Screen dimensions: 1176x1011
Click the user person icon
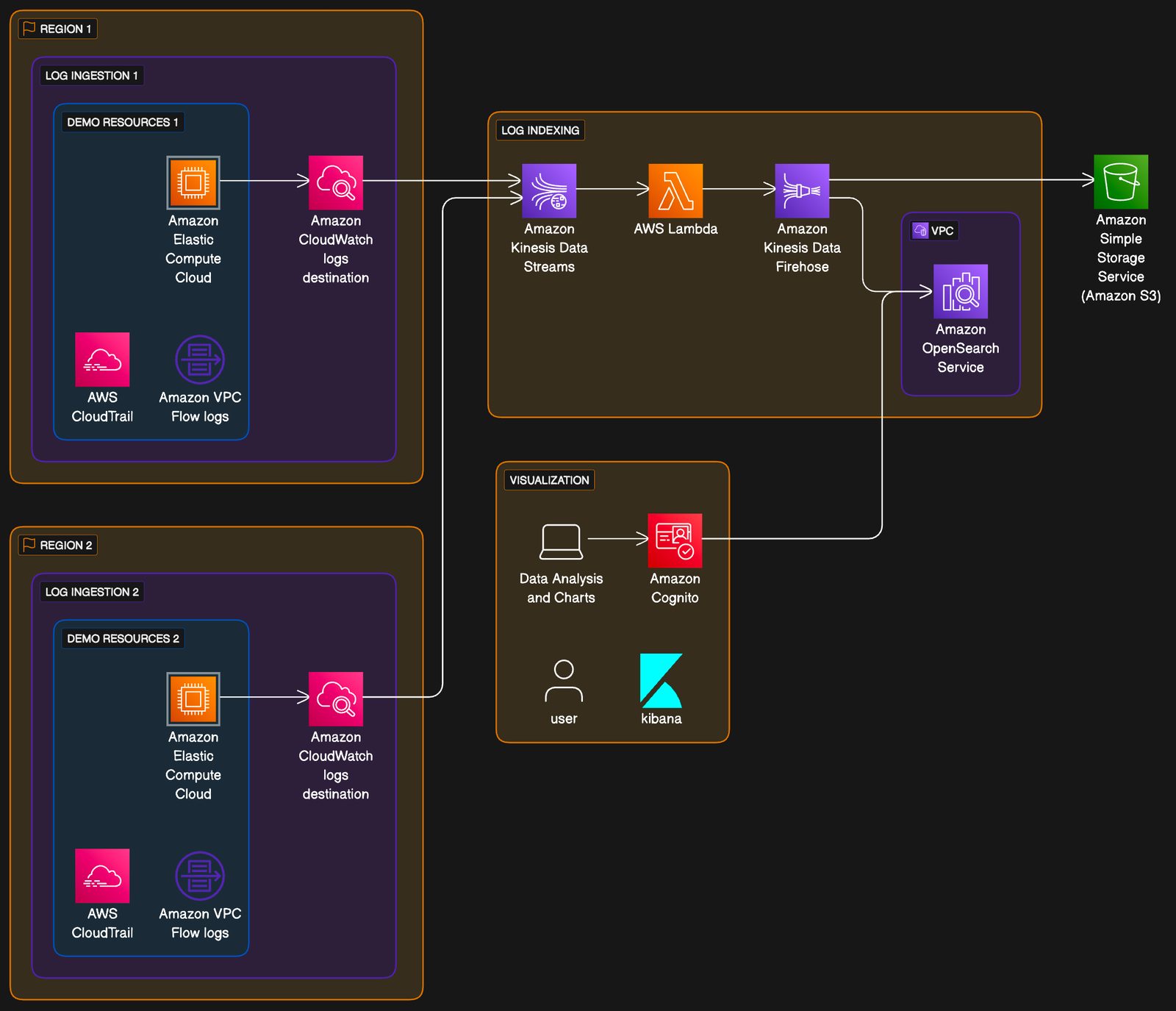click(x=564, y=680)
